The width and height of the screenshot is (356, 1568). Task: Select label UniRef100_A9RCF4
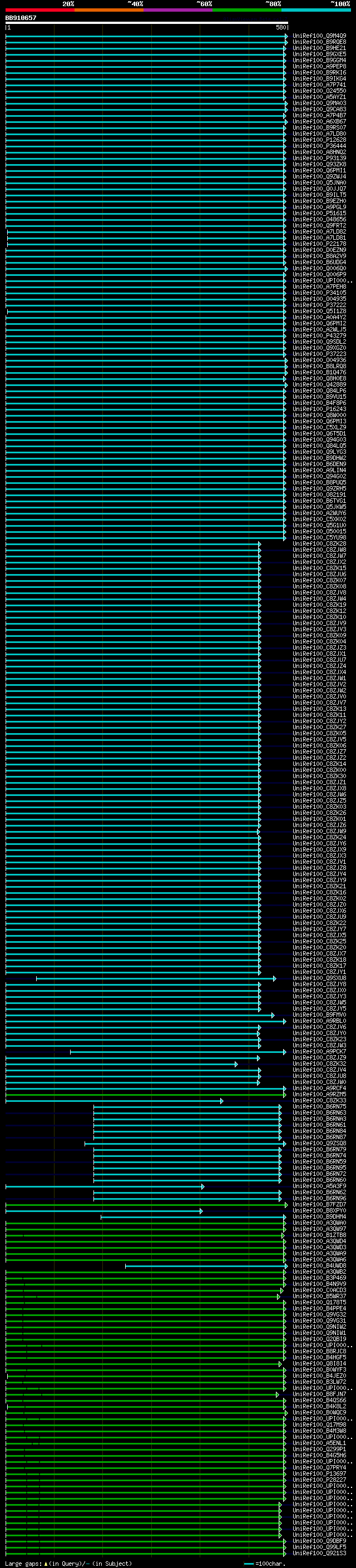319,1089
